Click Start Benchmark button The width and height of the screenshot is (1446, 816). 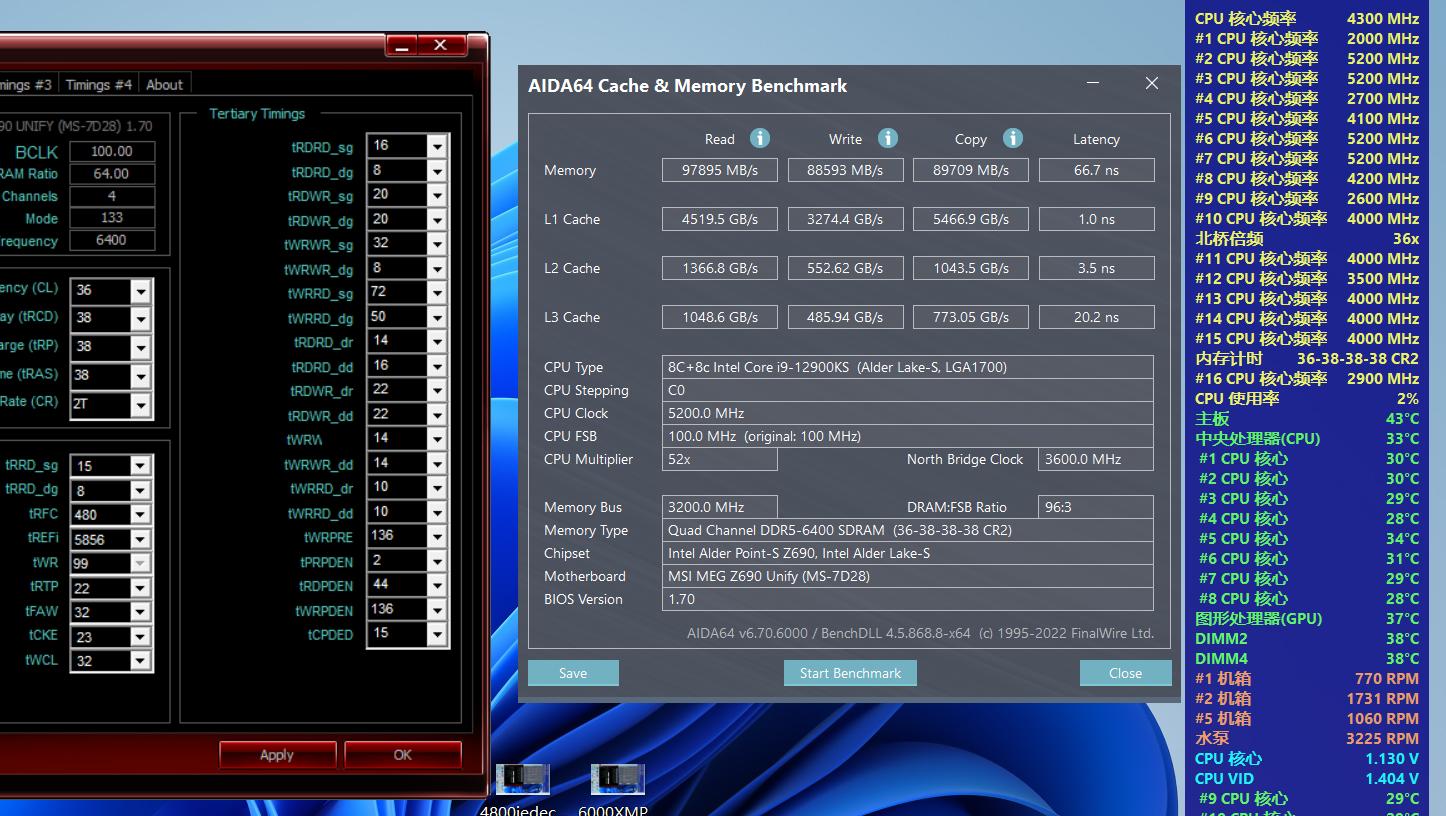click(850, 673)
